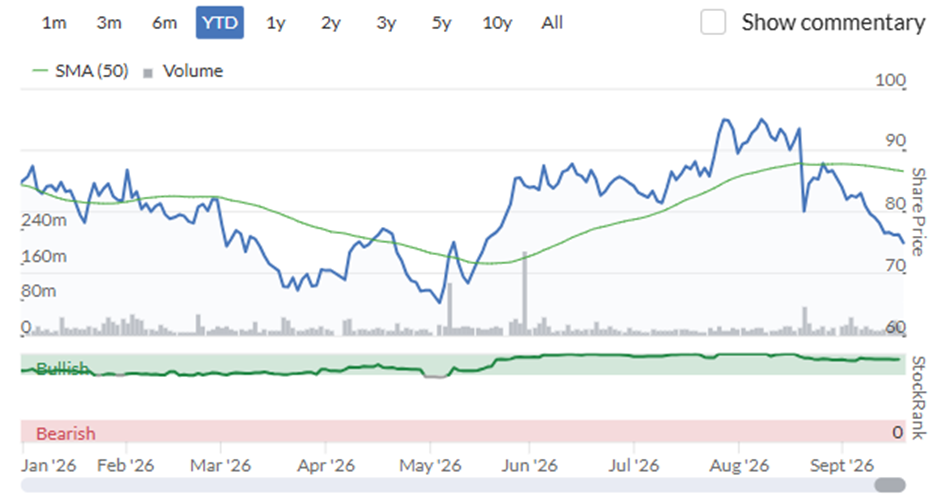Select the YTD range button
The image size is (940, 503).
(x=220, y=23)
